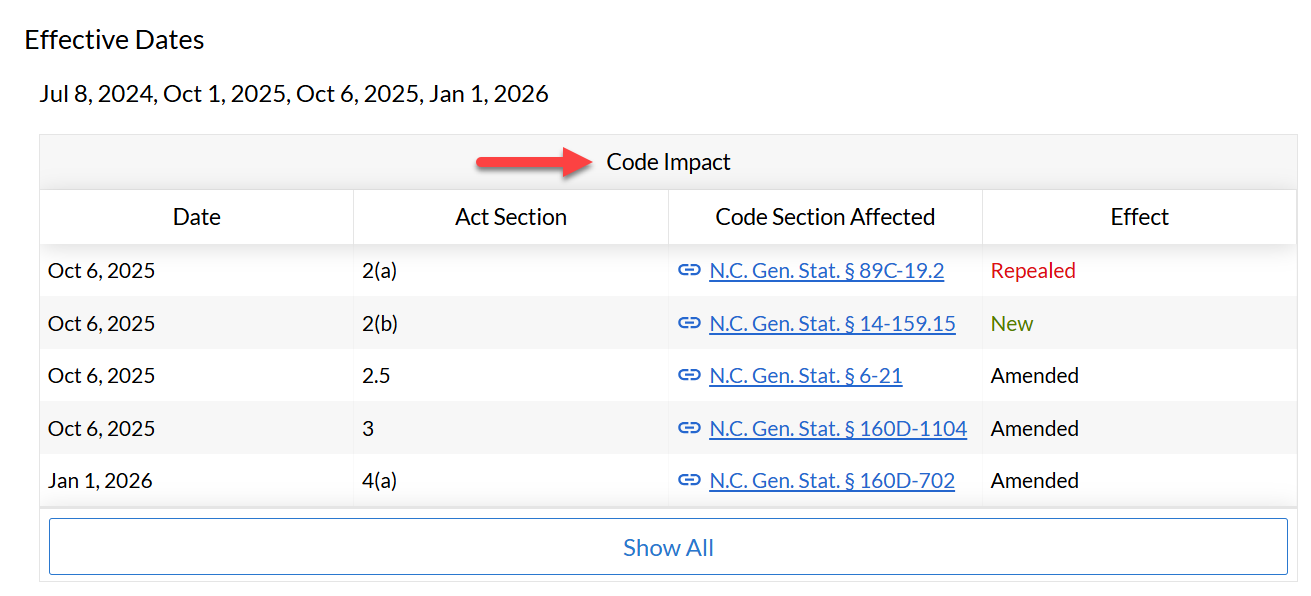Click link icon beside § 89C-19.2
This screenshot has height=596, width=1311.
(x=689, y=271)
